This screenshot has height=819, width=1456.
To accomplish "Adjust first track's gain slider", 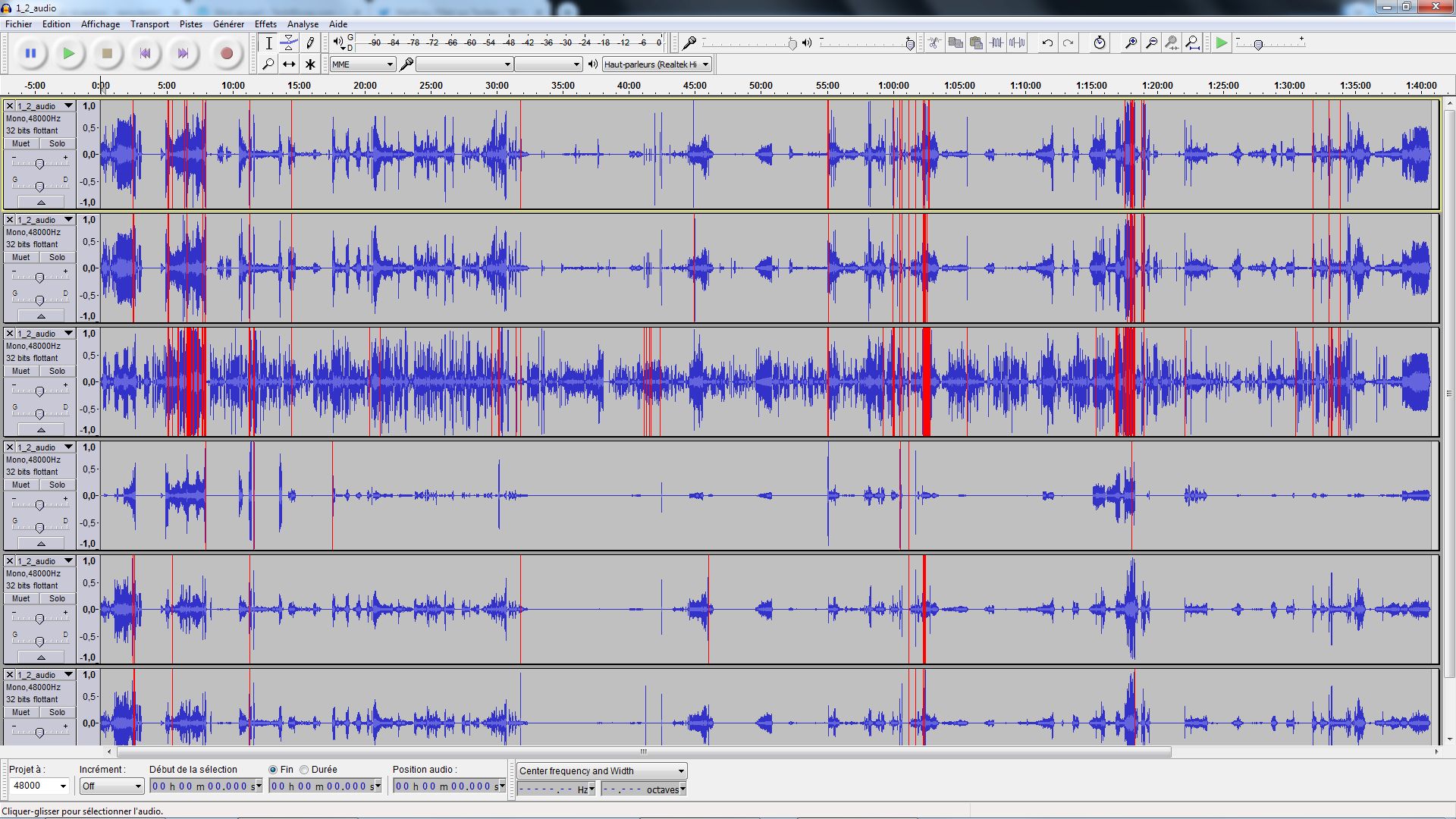I will [x=39, y=163].
